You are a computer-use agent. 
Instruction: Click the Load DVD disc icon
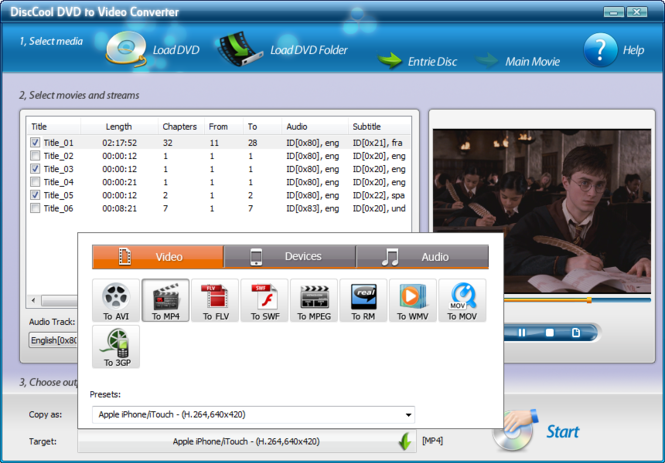(126, 49)
